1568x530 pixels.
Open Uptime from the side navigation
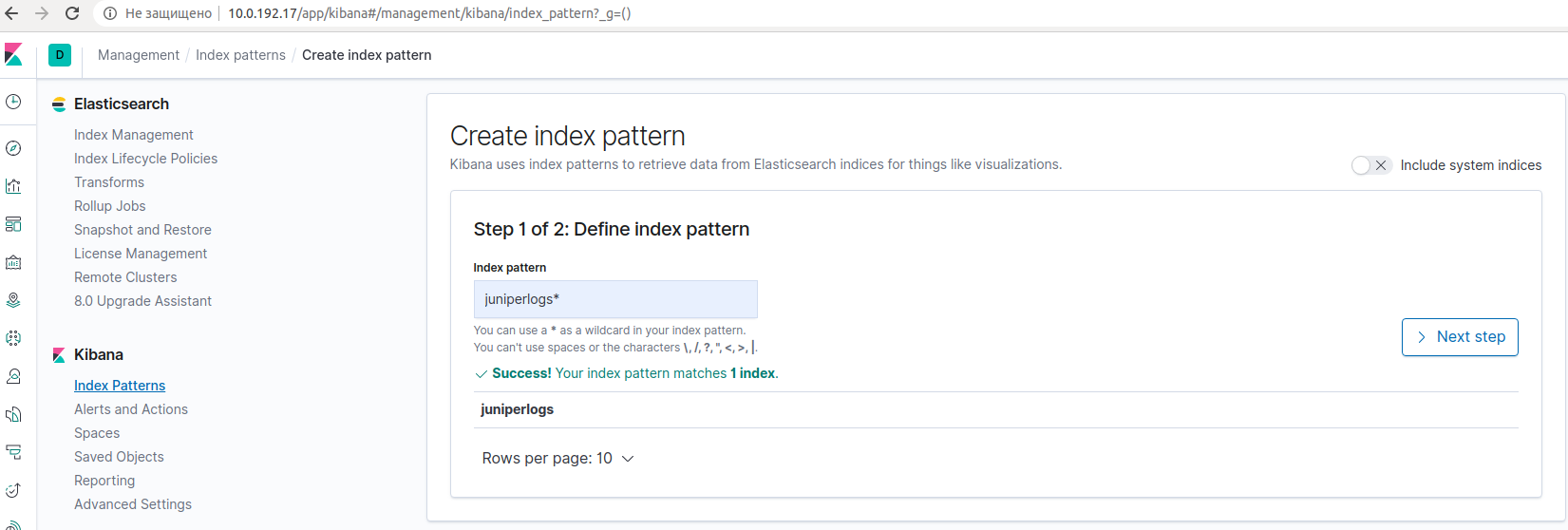point(13,490)
